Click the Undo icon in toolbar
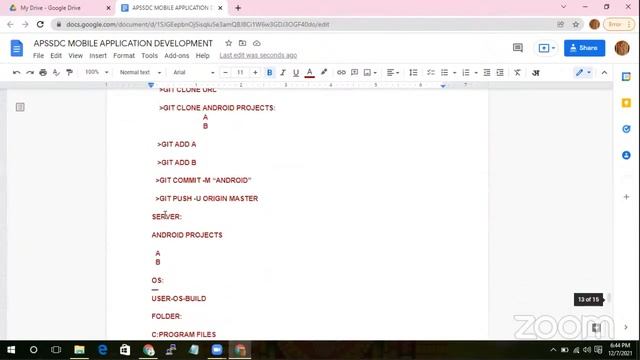The image size is (640, 360). (16, 73)
